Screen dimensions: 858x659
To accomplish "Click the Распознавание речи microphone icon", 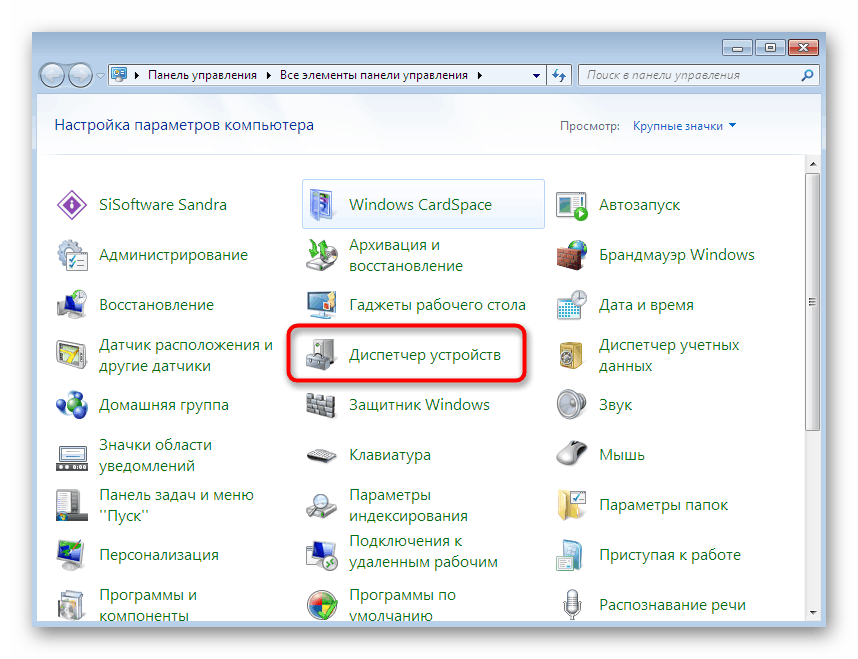I will (x=572, y=604).
